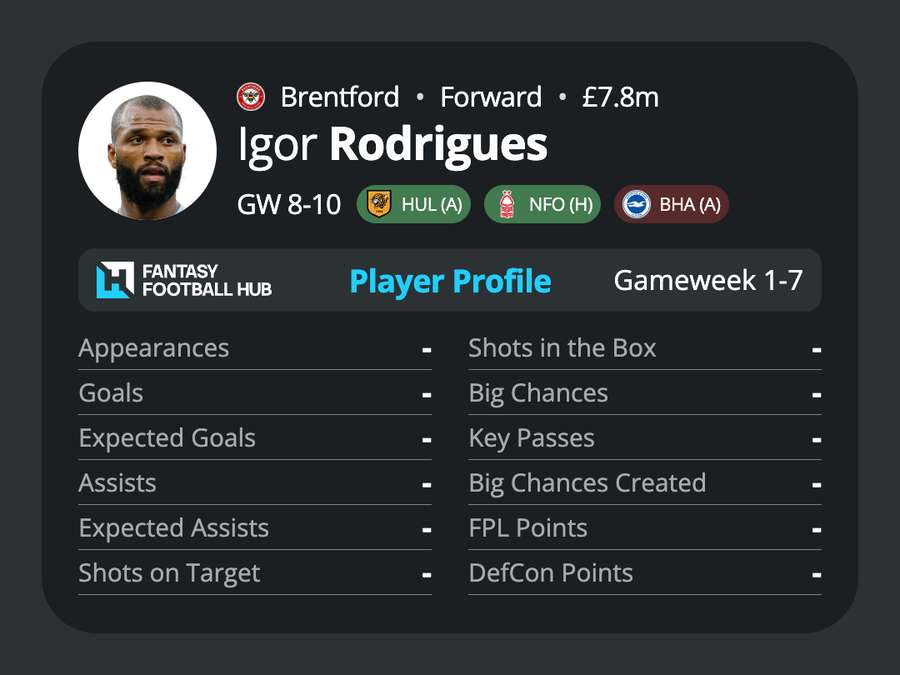Select the Expected Goals stat row
Image resolution: width=900 pixels, height=675 pixels.
(255, 439)
